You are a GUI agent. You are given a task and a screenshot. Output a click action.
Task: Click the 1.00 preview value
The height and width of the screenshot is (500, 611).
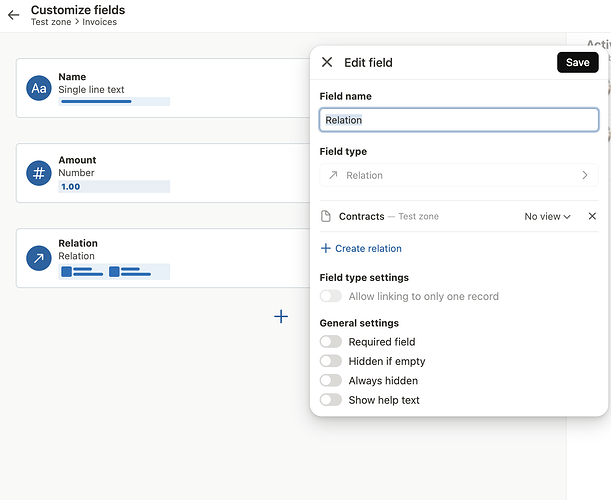tap(71, 187)
